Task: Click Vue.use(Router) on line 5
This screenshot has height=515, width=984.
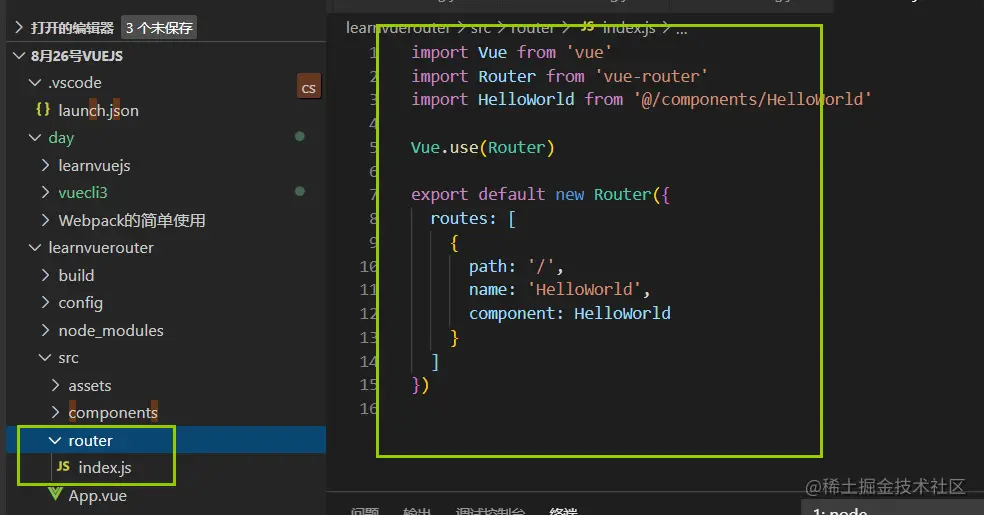Action: 483,147
